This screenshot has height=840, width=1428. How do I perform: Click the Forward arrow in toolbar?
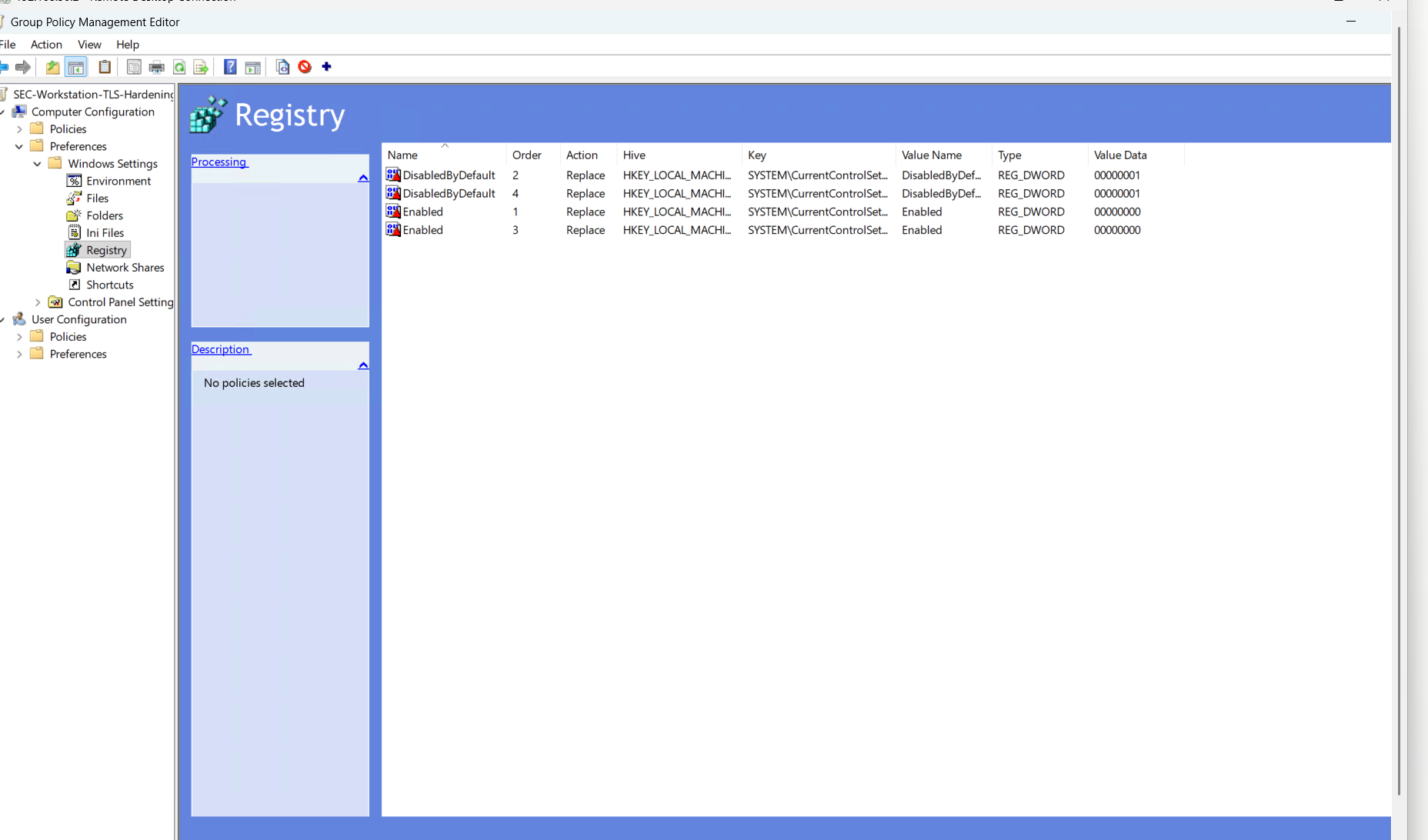[x=23, y=67]
